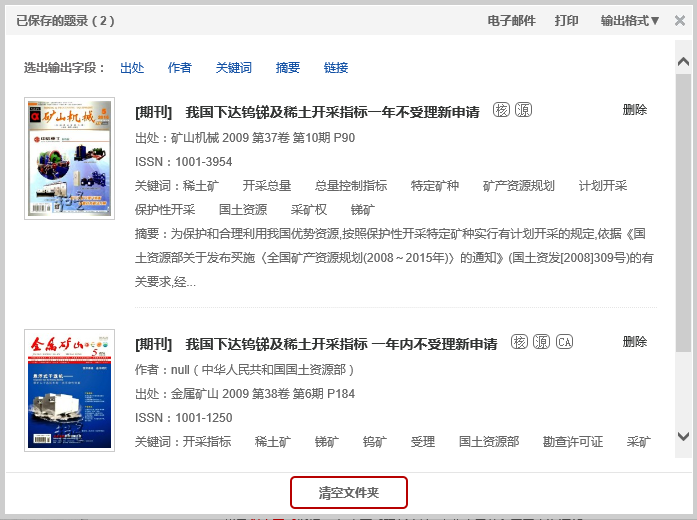
Task: Click the 源 badge on second record
Action: (x=541, y=342)
